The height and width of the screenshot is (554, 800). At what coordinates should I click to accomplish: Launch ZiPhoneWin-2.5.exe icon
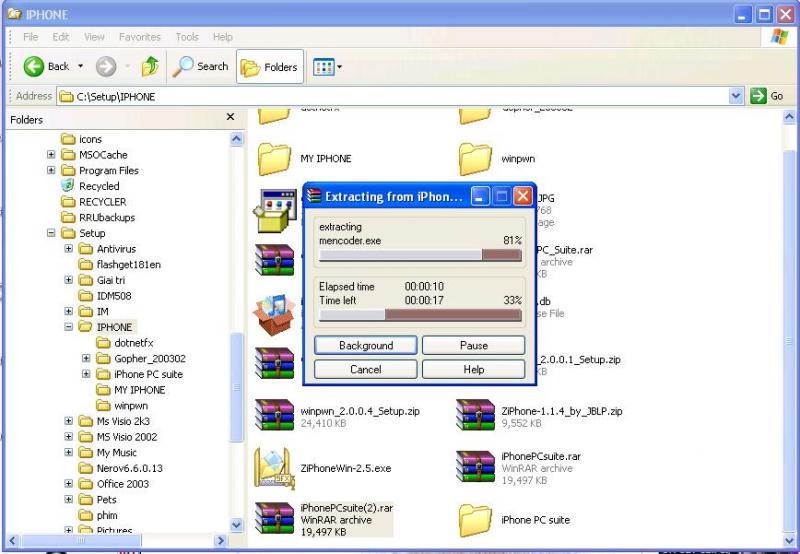(274, 467)
